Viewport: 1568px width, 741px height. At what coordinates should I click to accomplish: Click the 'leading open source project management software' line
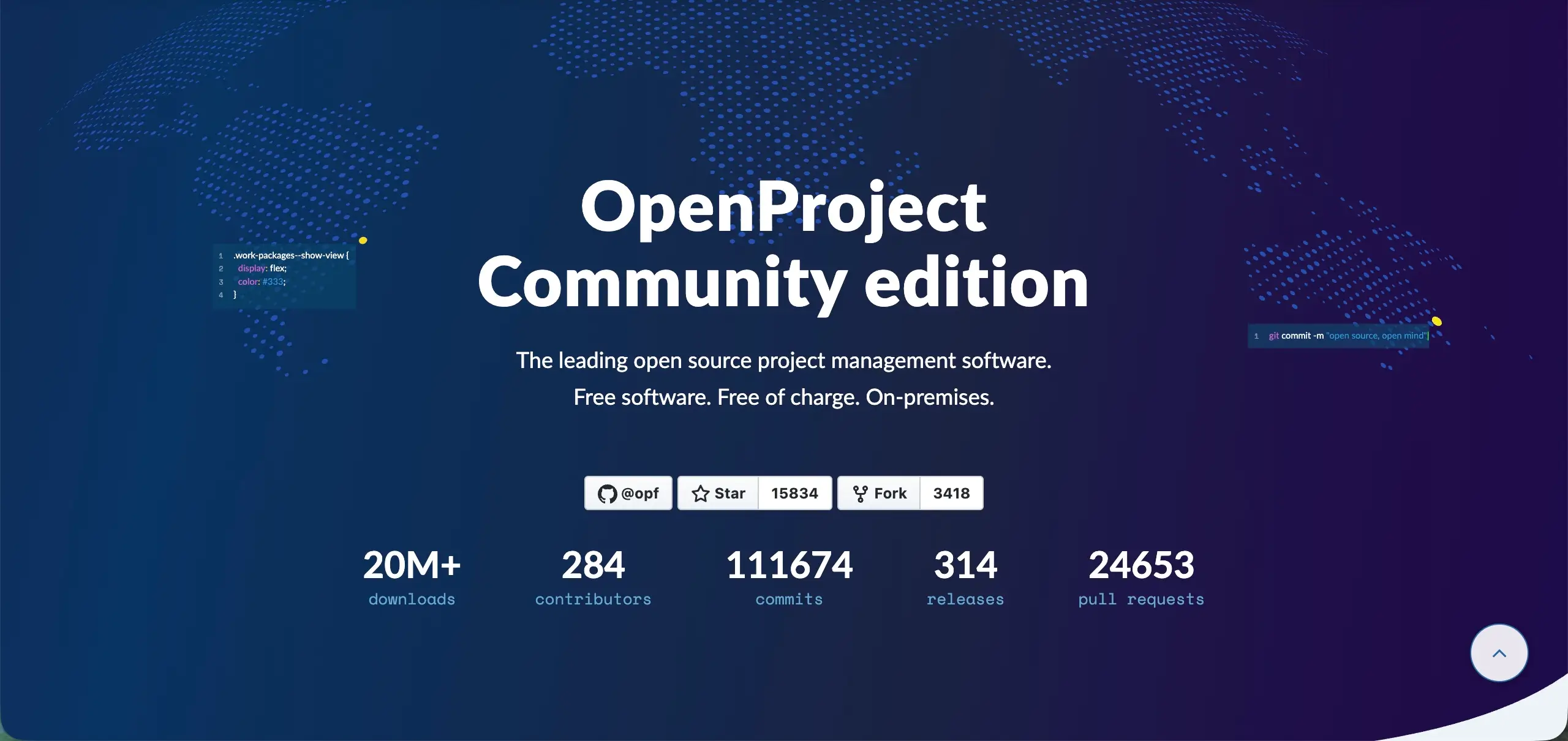783,361
